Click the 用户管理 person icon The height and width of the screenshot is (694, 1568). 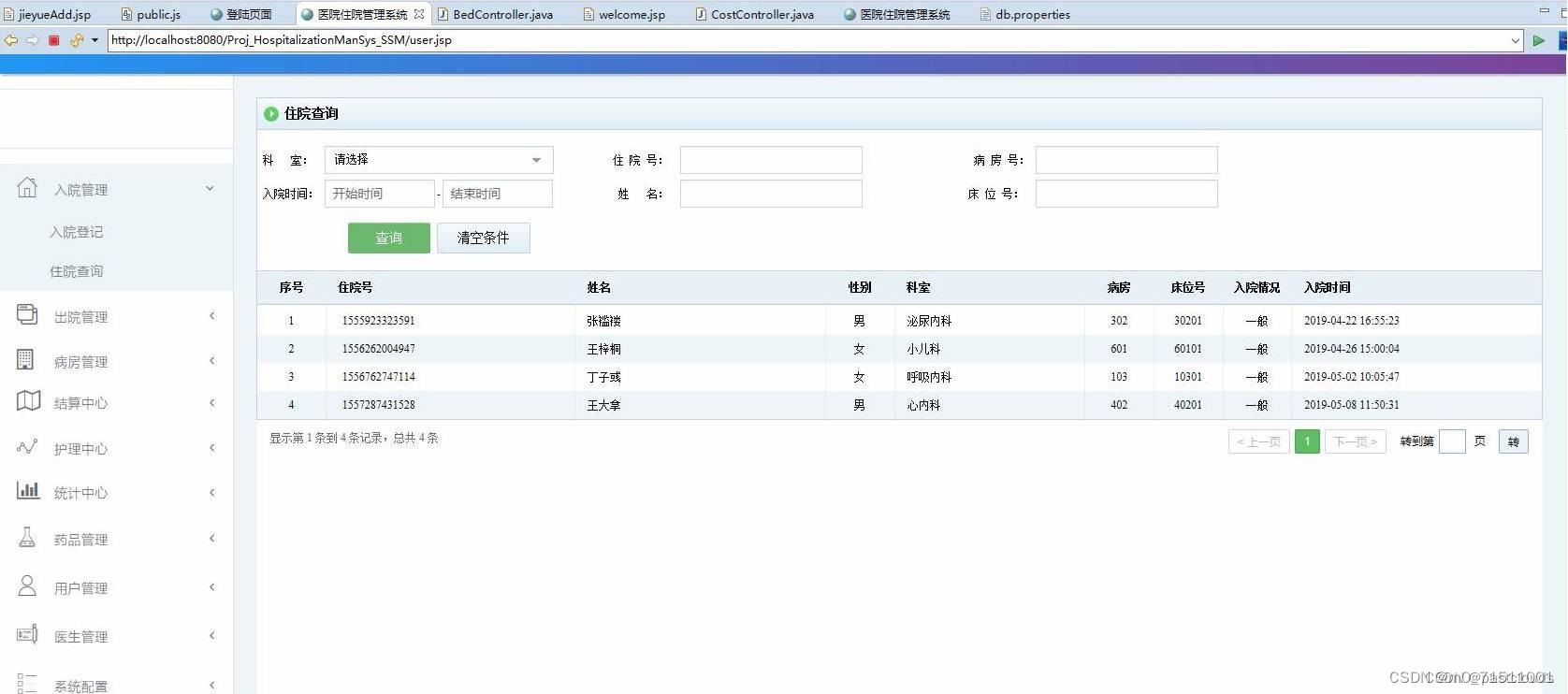pyautogui.click(x=27, y=586)
